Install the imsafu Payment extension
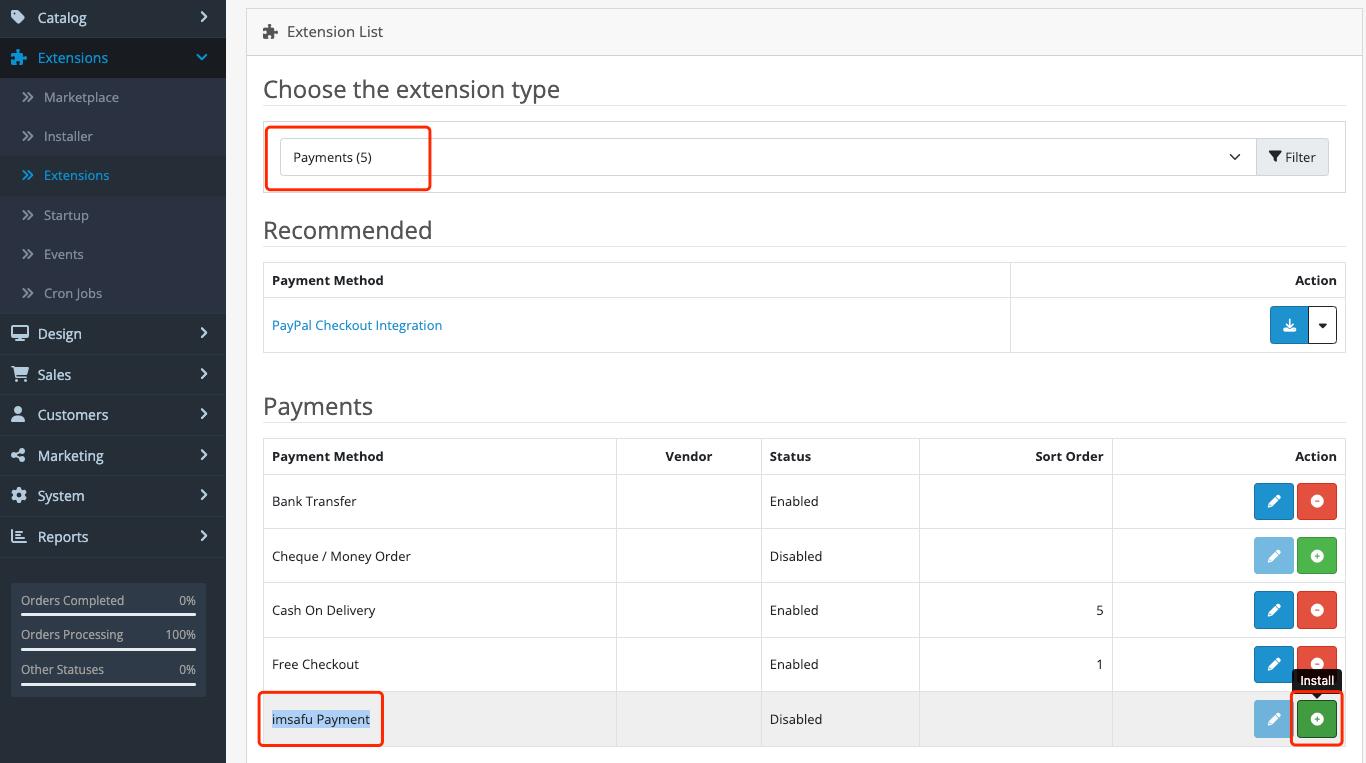The width and height of the screenshot is (1366, 763). (1317, 719)
